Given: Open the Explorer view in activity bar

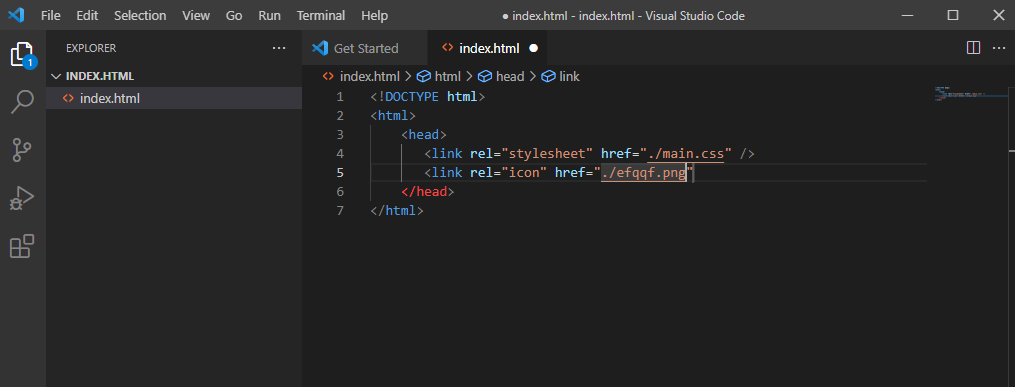Looking at the screenshot, I should coord(23,55).
